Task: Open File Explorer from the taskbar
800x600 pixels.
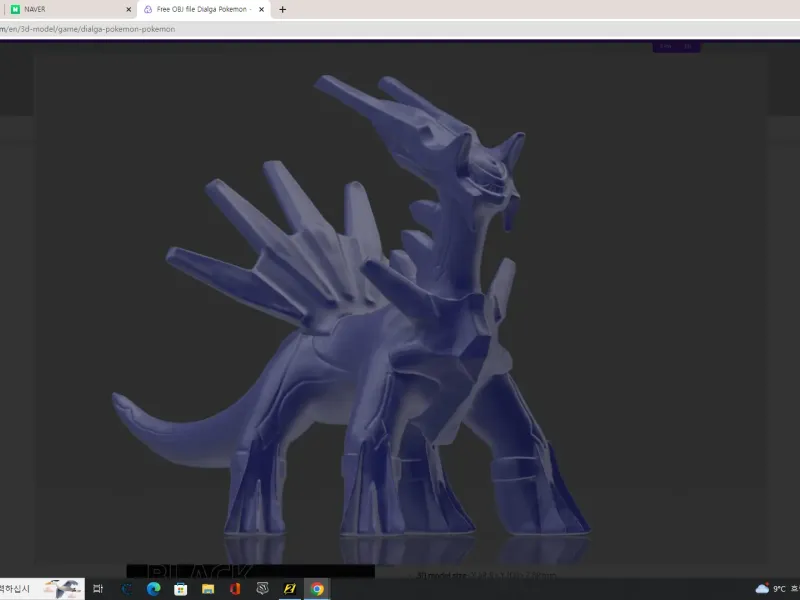Action: [x=208, y=589]
